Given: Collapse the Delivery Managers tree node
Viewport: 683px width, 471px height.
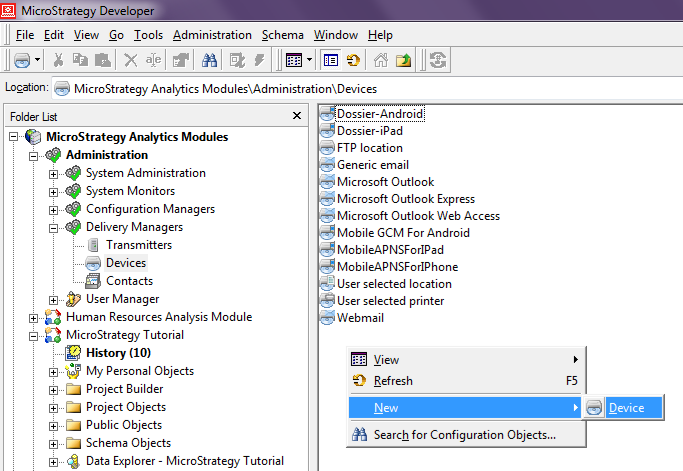Looking at the screenshot, I should [x=54, y=227].
